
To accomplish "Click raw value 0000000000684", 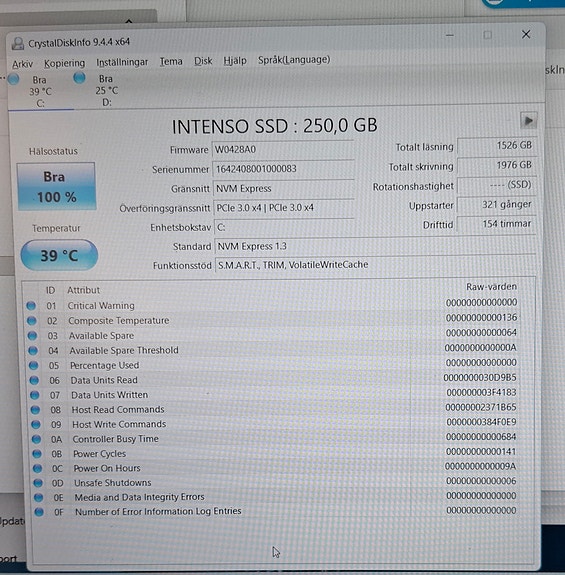I will pos(481,437).
